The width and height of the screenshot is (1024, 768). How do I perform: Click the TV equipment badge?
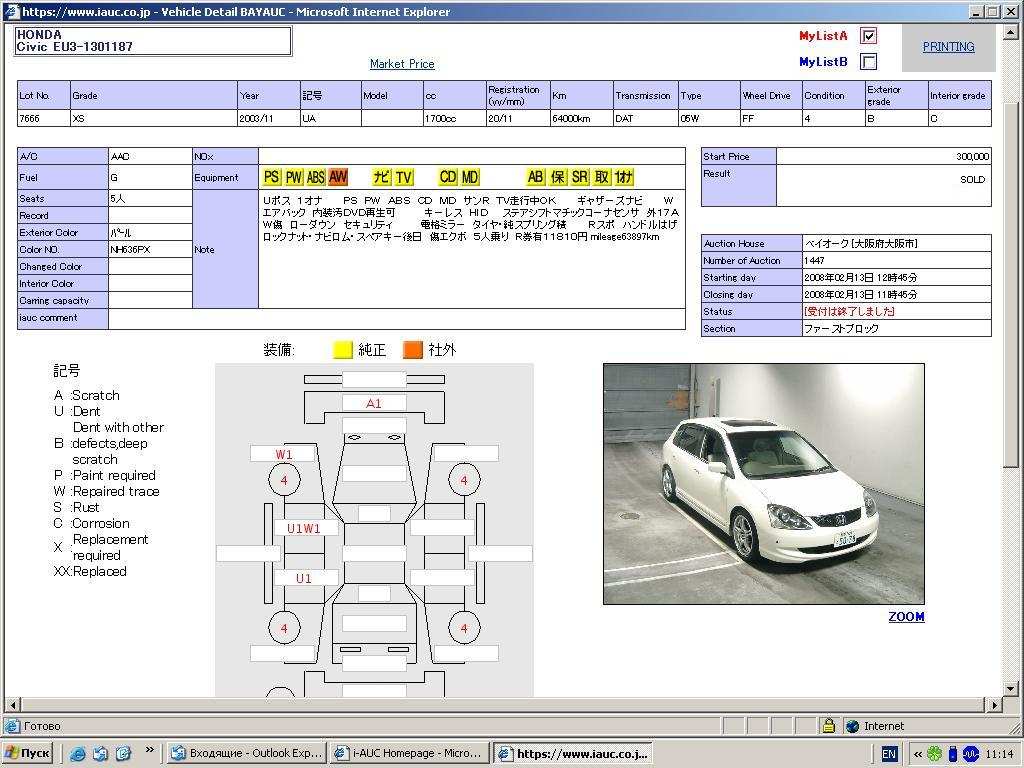coord(404,177)
